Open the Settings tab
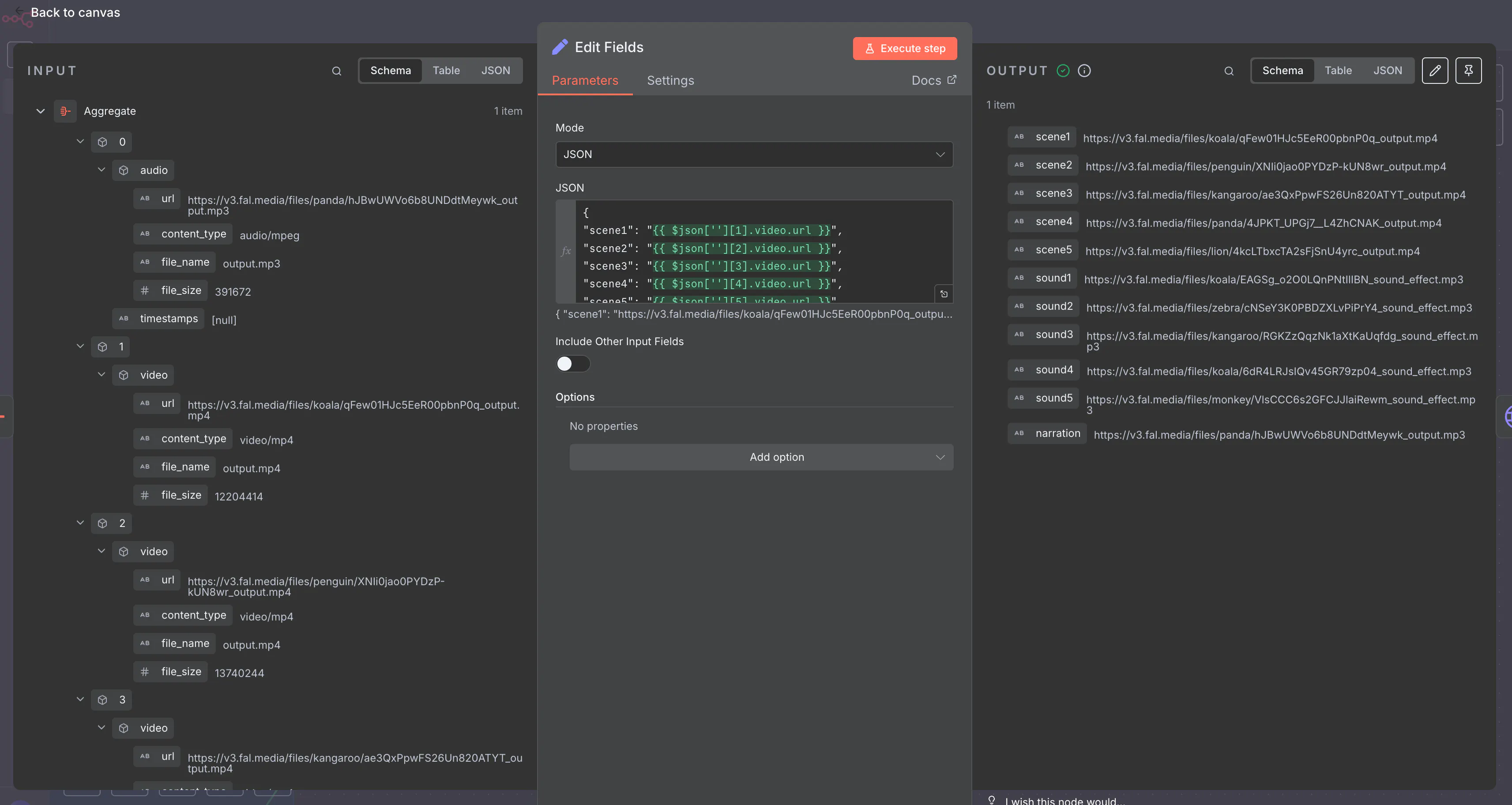Viewport: 1512px width, 805px height. pos(670,80)
